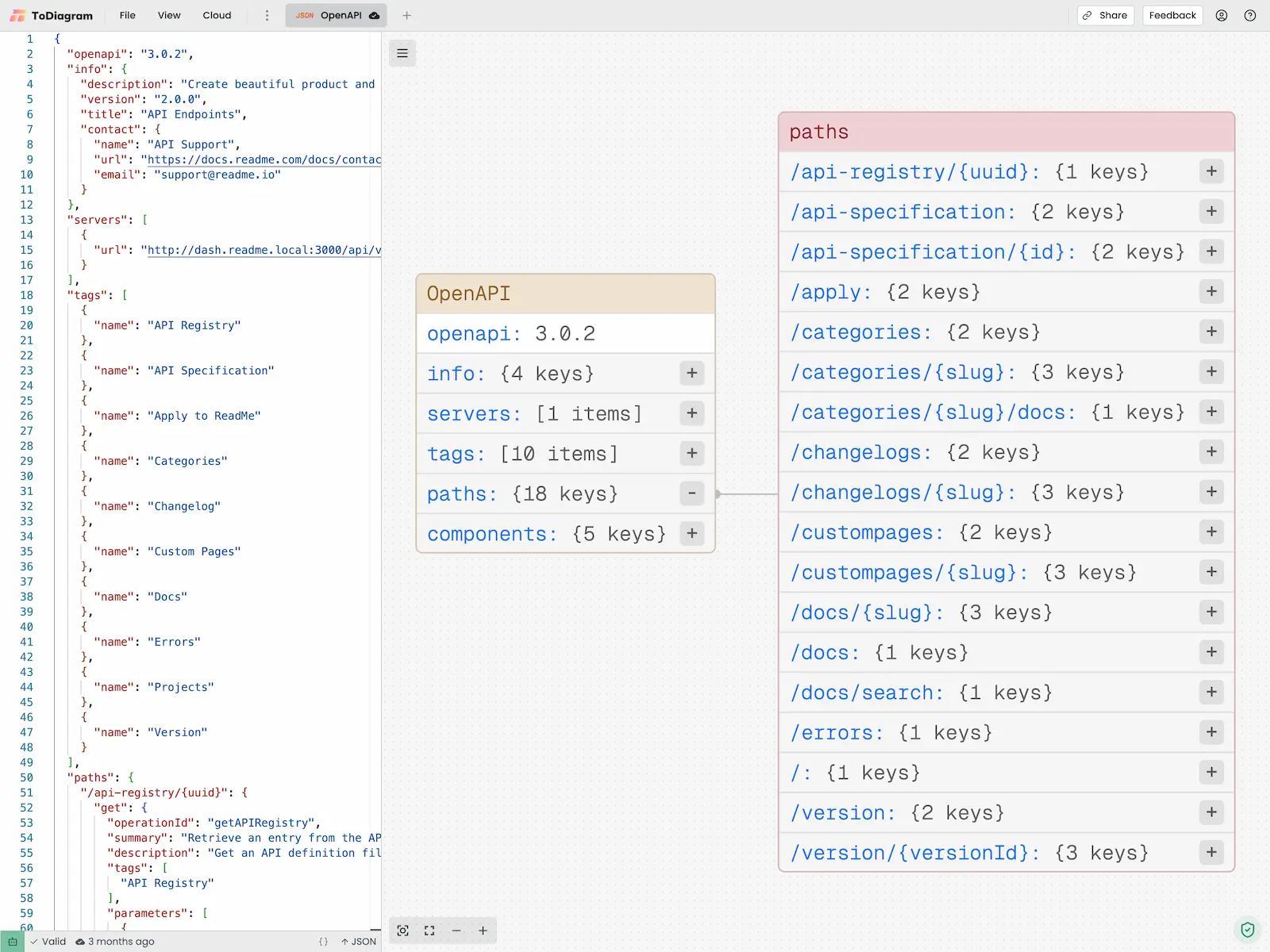This screenshot has height=952, width=1270.
Task: Expand the servers node in OpenAPI card
Action: 692,413
